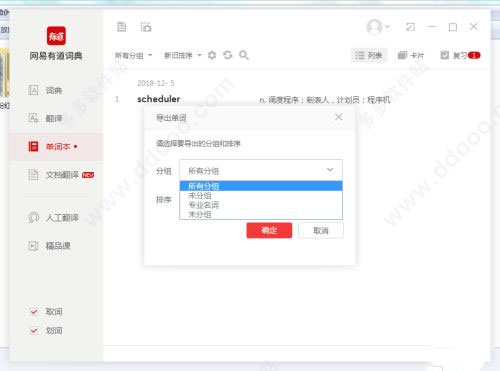Click the 有道 red logo icon
The width and height of the screenshot is (500, 371).
pos(56,36)
